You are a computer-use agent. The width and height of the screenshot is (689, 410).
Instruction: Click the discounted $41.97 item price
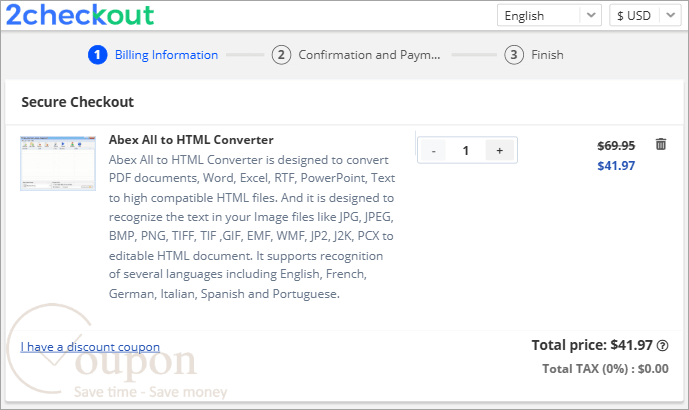(x=616, y=166)
